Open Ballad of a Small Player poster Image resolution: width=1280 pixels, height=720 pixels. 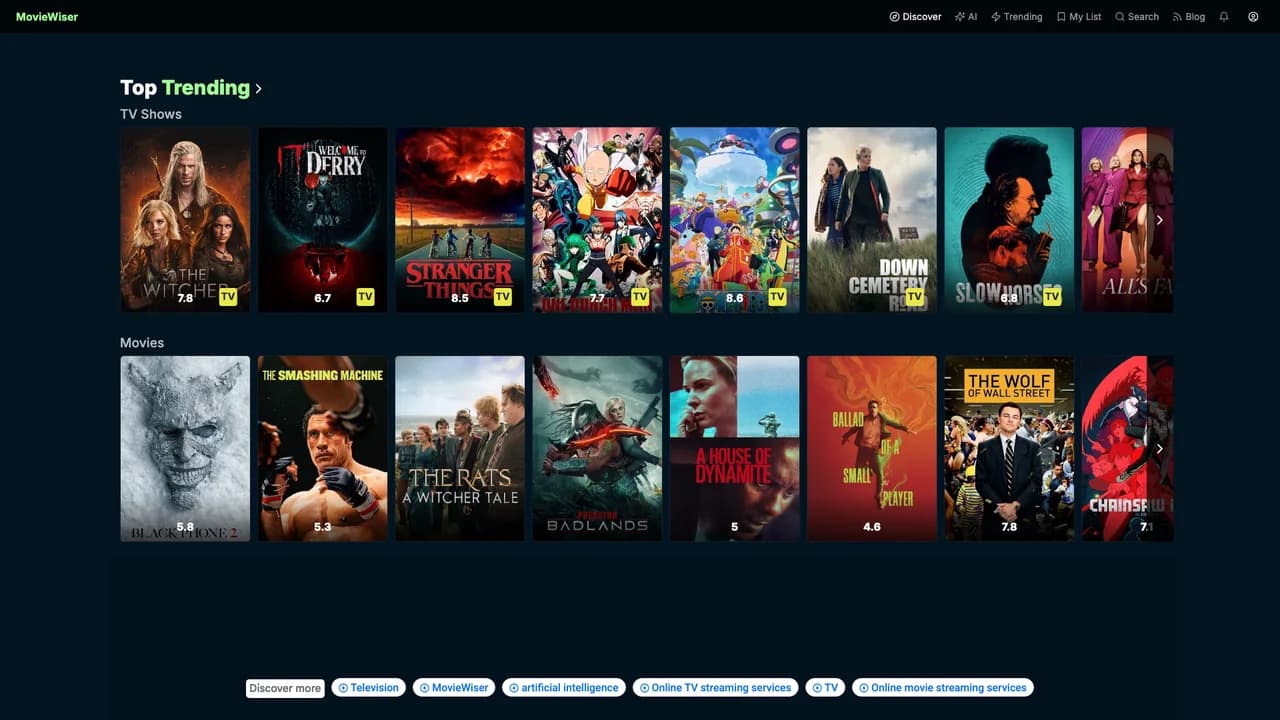872,449
